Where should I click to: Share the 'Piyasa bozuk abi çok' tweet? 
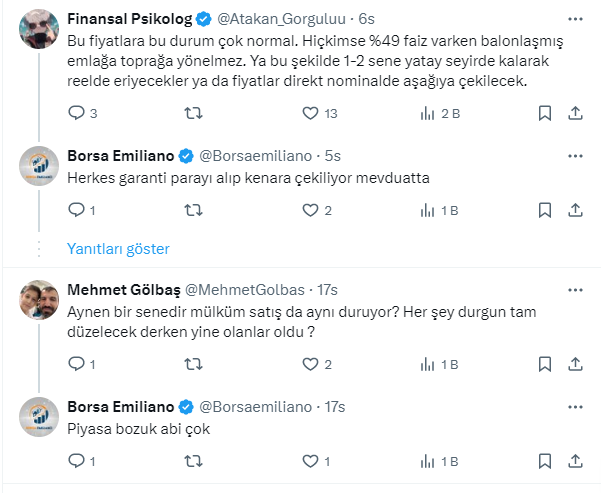click(575, 462)
